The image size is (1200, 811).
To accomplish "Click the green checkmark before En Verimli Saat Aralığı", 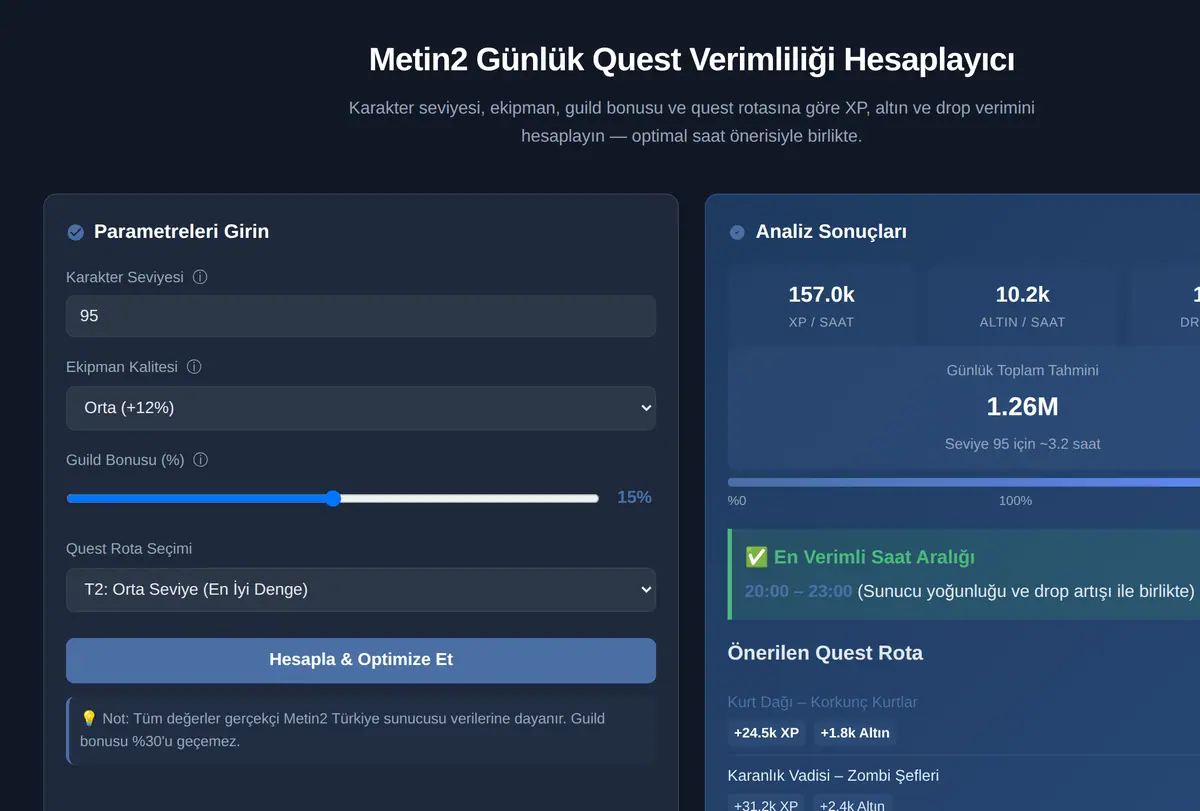I will click(x=756, y=558).
